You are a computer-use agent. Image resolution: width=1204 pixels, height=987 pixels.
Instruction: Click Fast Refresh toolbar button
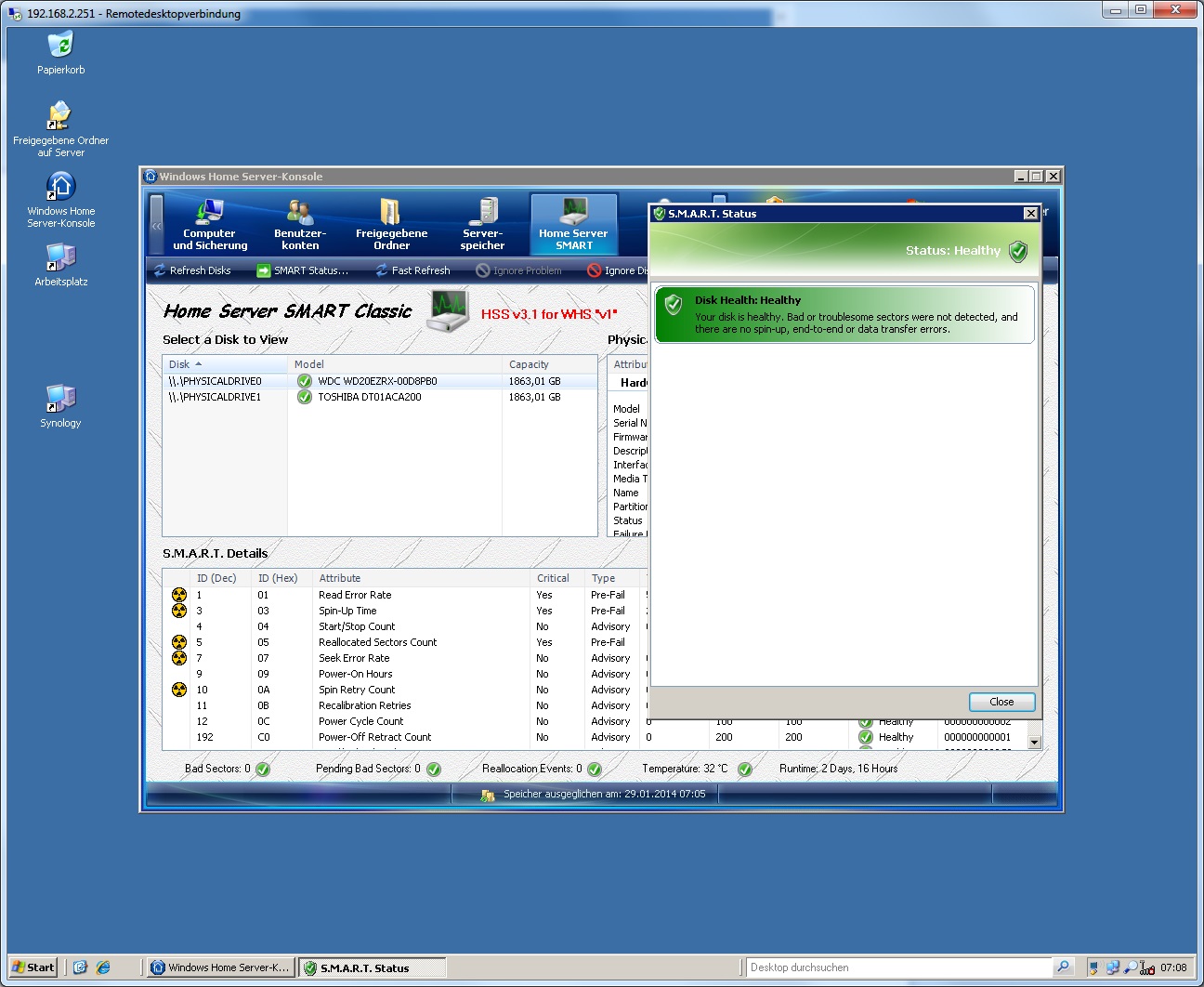tap(412, 270)
